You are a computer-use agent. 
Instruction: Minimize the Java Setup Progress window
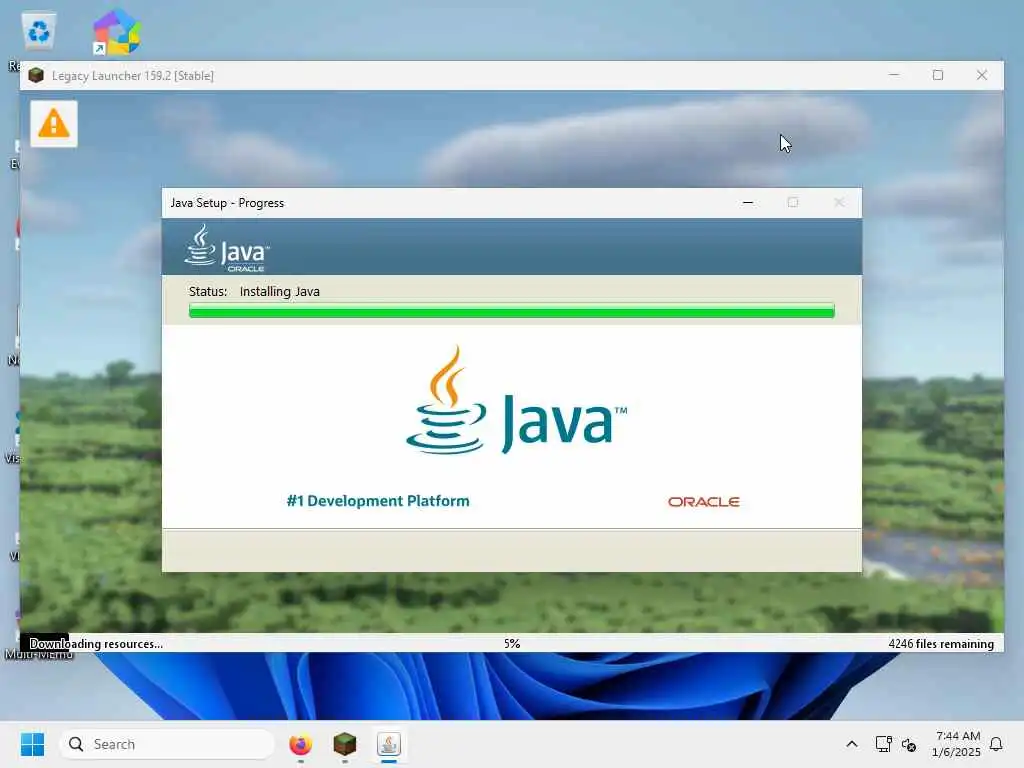point(748,202)
